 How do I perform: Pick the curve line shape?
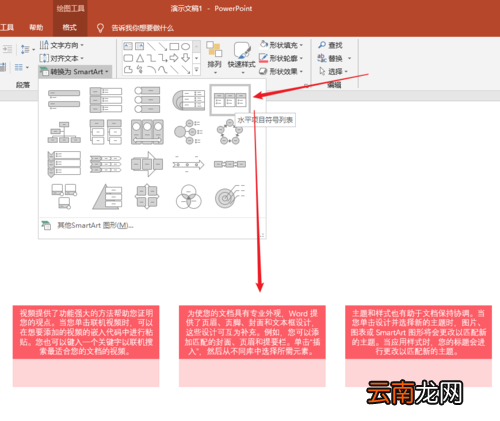(163, 70)
